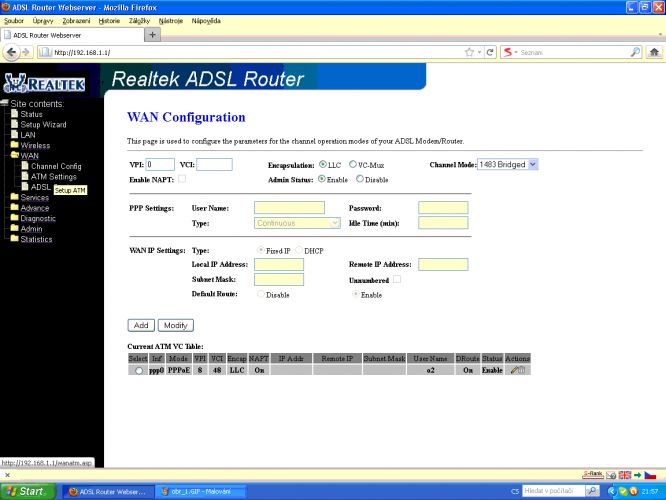Open the Úpravy menu
666x500 pixels.
[43, 21]
